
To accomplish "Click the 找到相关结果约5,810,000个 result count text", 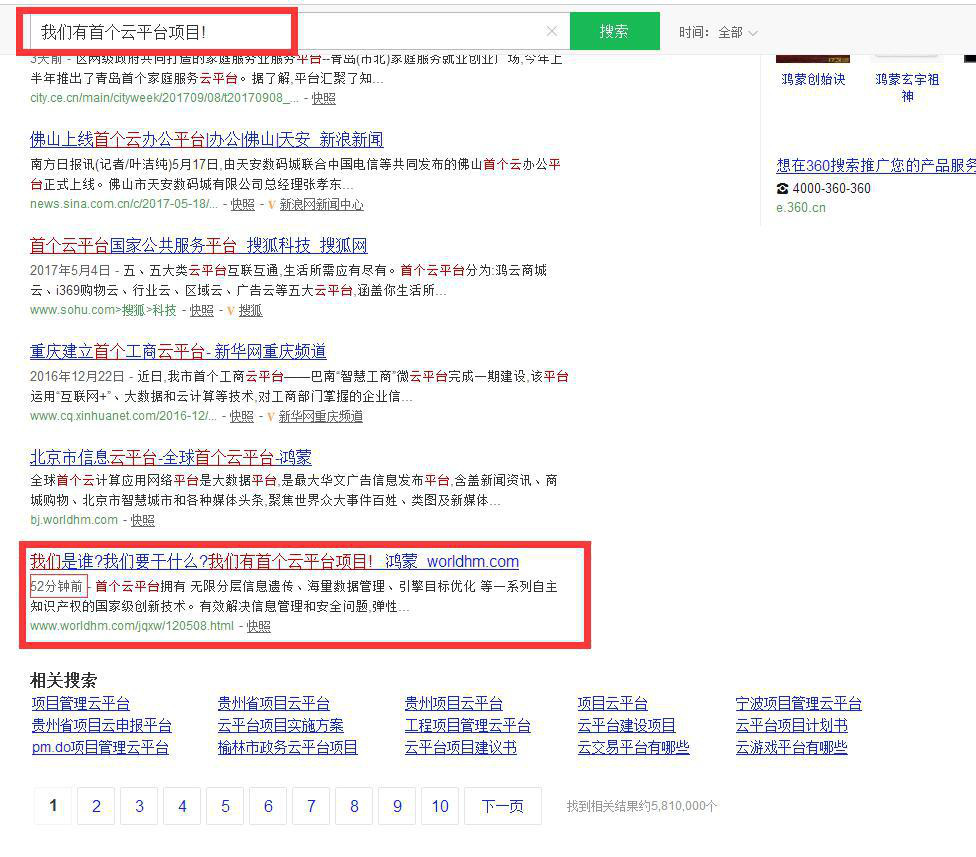I will click(x=642, y=806).
